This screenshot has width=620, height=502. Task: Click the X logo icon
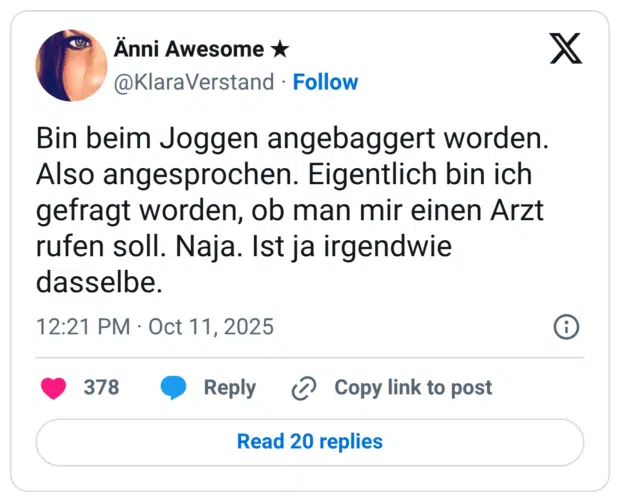click(566, 48)
